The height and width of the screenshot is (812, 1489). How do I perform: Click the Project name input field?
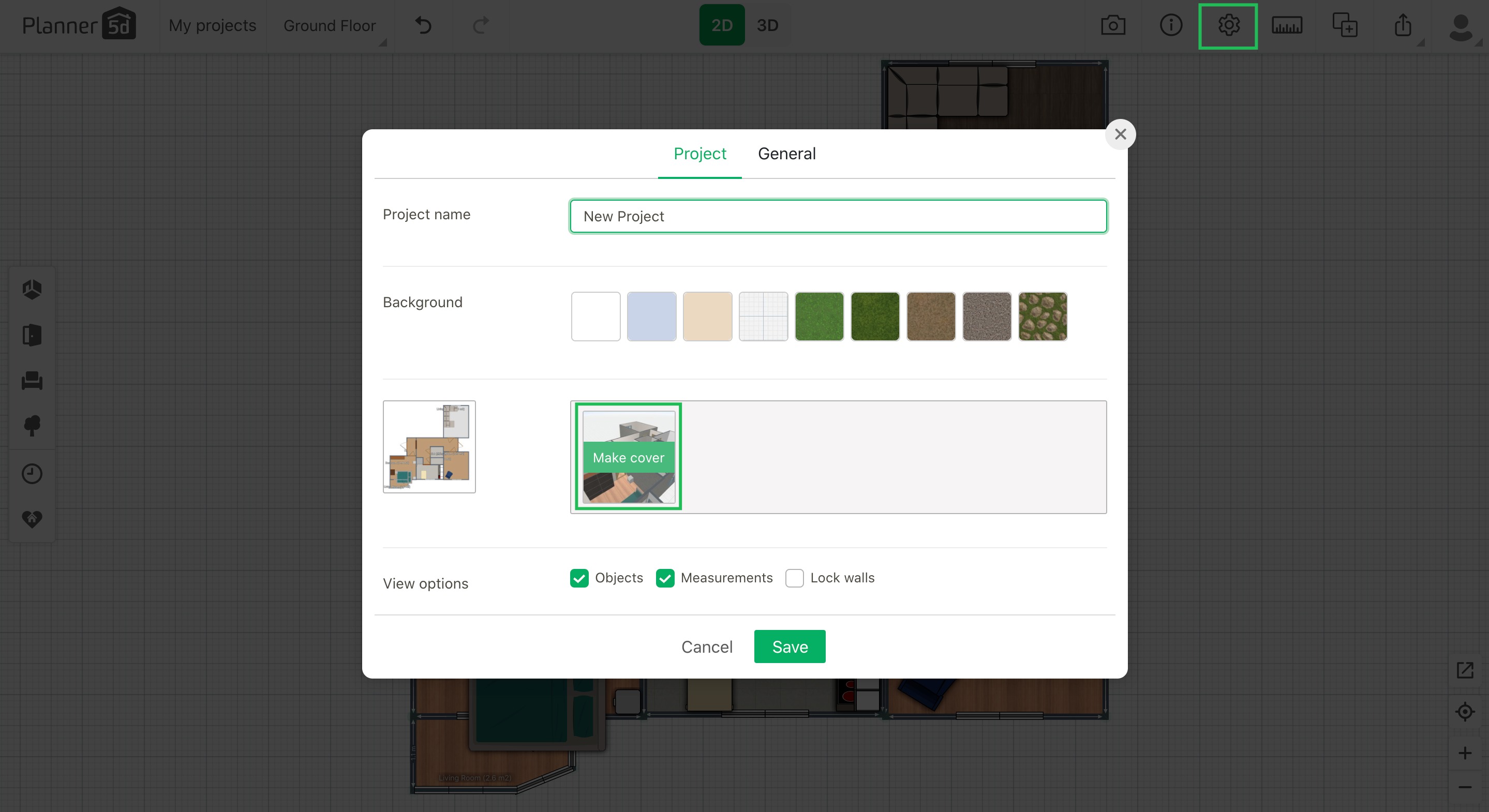tap(838, 216)
